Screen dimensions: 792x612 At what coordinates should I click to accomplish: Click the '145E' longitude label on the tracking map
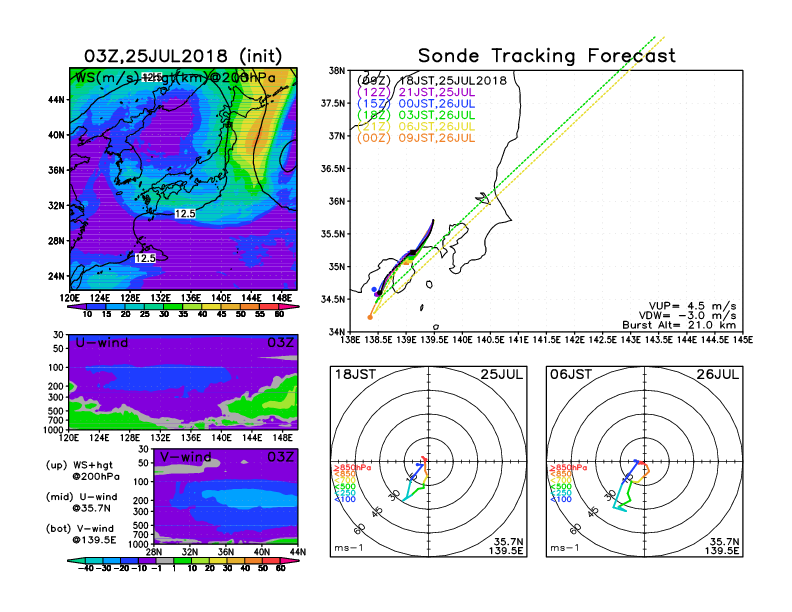point(743,340)
